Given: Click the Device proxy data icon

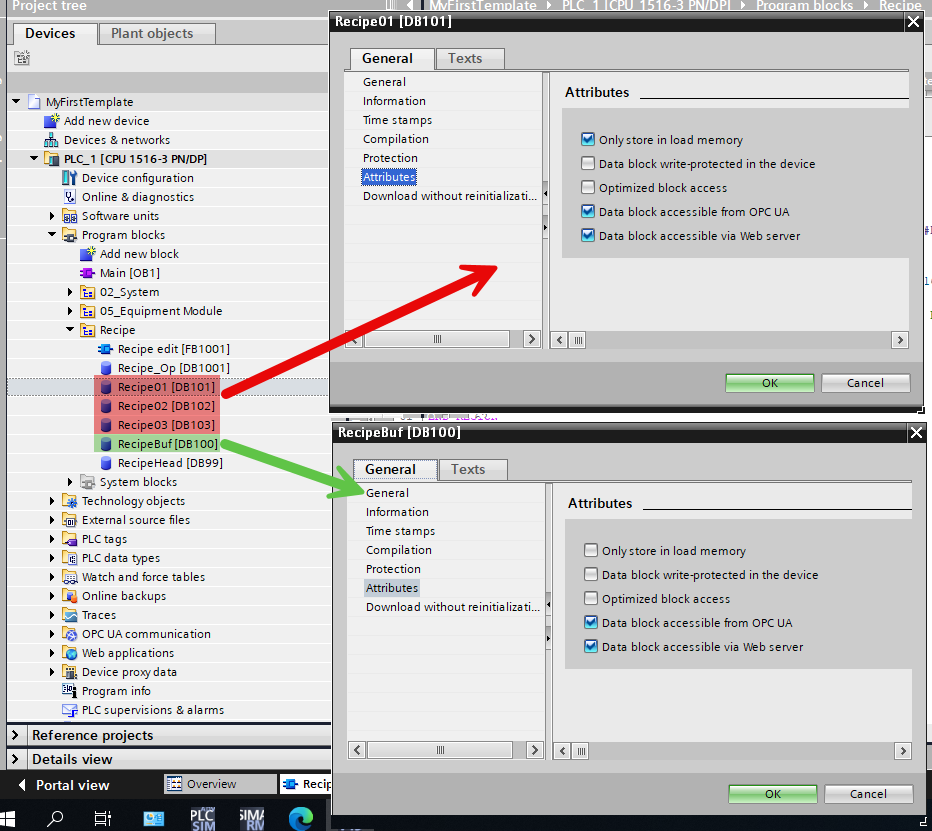Looking at the screenshot, I should 70,672.
